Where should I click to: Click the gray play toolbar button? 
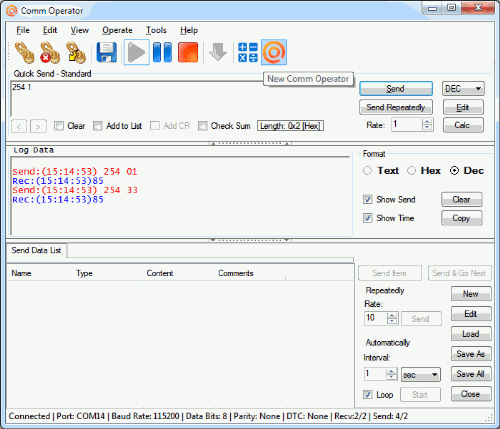(x=136, y=52)
